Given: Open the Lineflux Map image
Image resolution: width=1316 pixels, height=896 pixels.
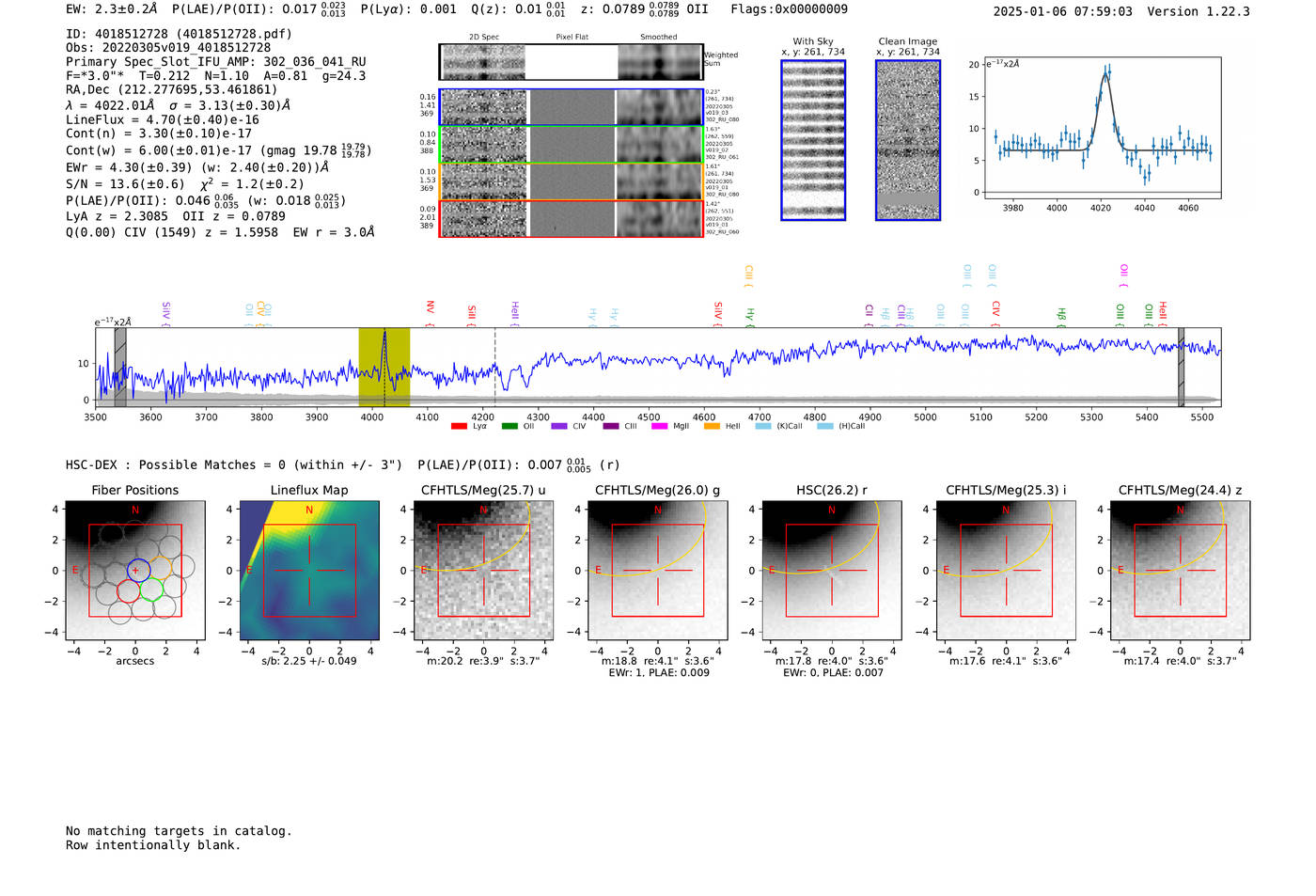Looking at the screenshot, I should tap(309, 570).
